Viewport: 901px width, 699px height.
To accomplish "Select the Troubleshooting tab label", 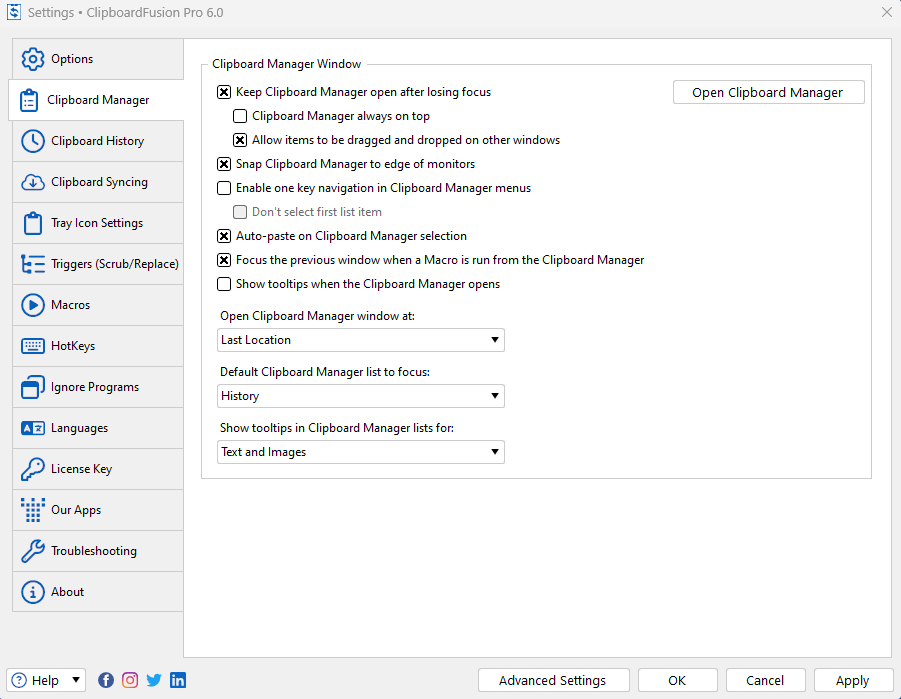I will pos(94,551).
